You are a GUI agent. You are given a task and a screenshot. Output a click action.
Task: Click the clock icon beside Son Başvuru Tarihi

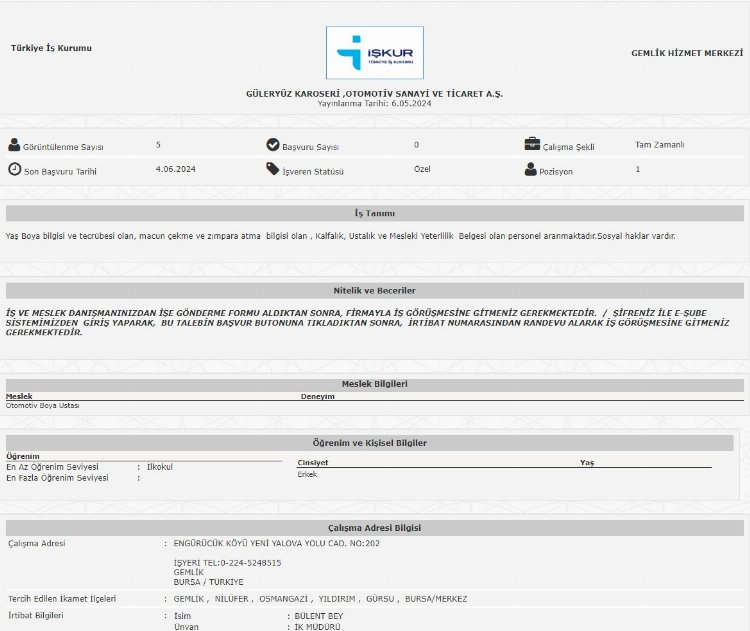(x=14, y=169)
